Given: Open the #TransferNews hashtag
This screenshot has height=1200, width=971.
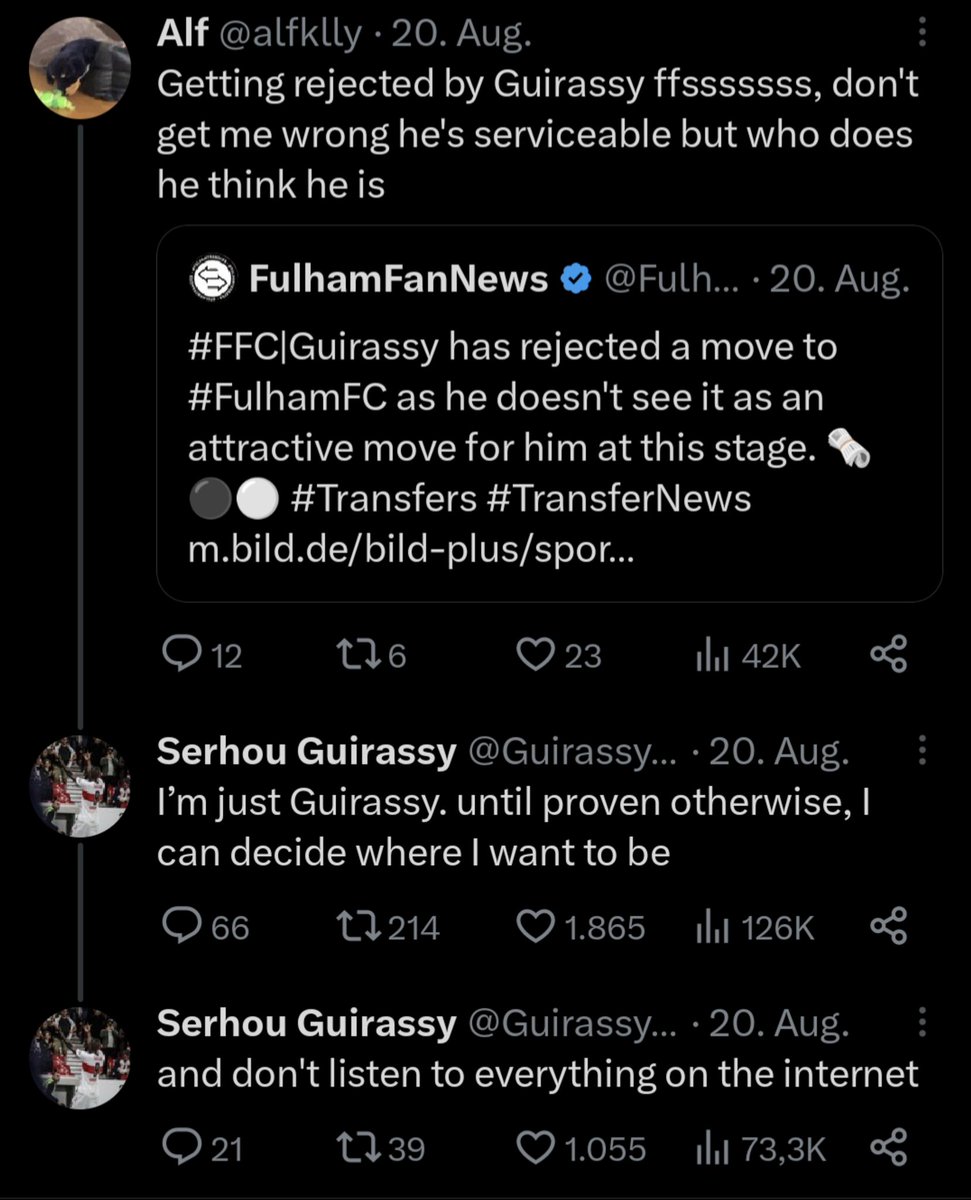Looking at the screenshot, I should click(619, 497).
